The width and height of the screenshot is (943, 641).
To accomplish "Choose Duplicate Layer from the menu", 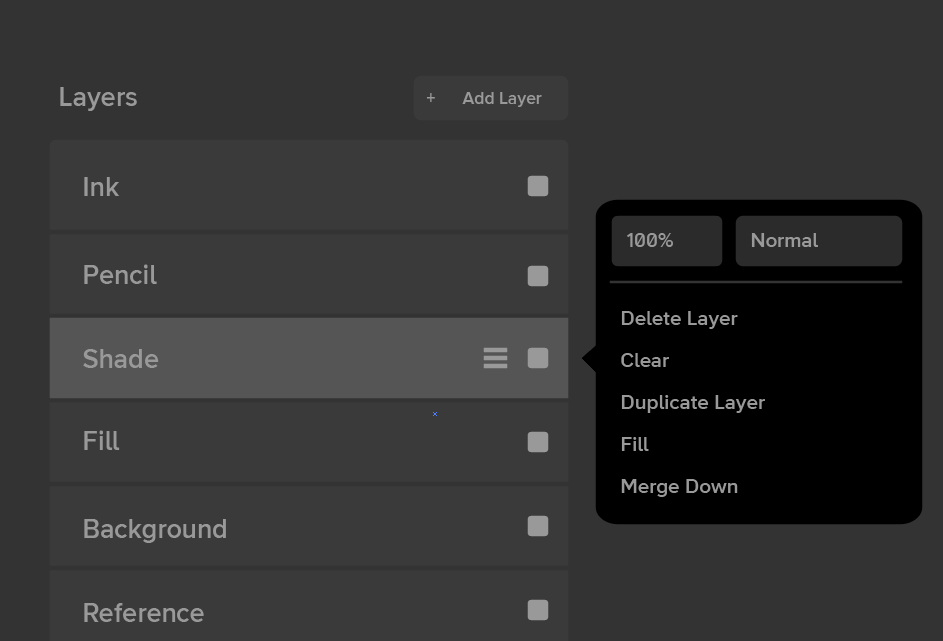I will pos(693,403).
